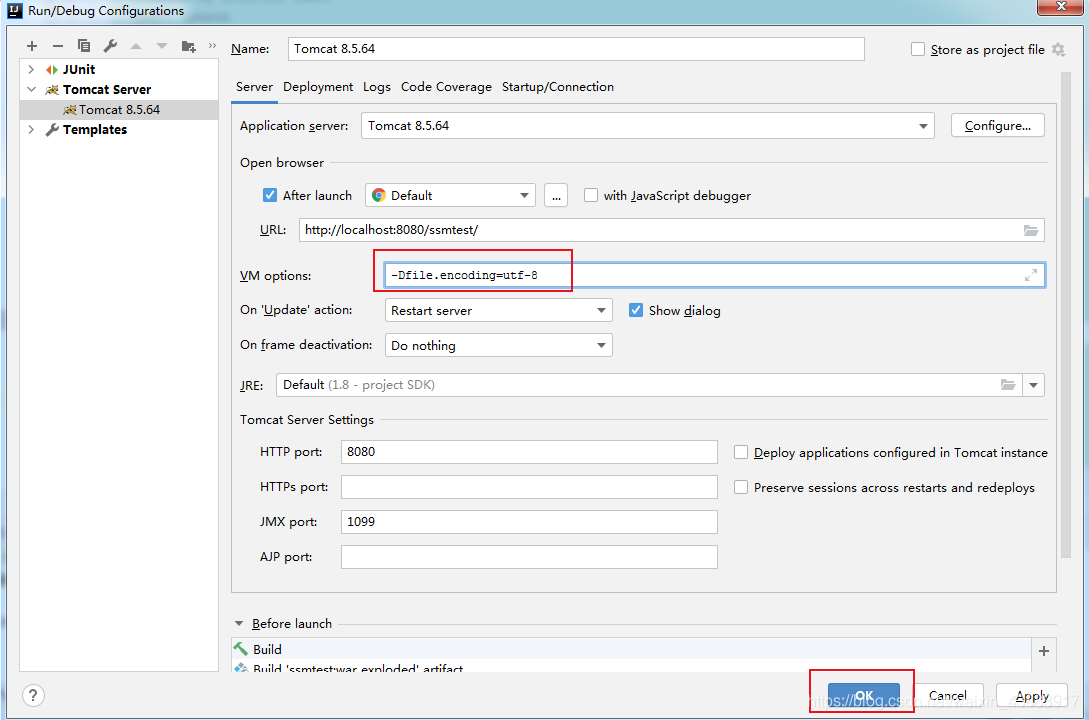
Task: Click the HTTP port field
Action: pyautogui.click(x=529, y=452)
